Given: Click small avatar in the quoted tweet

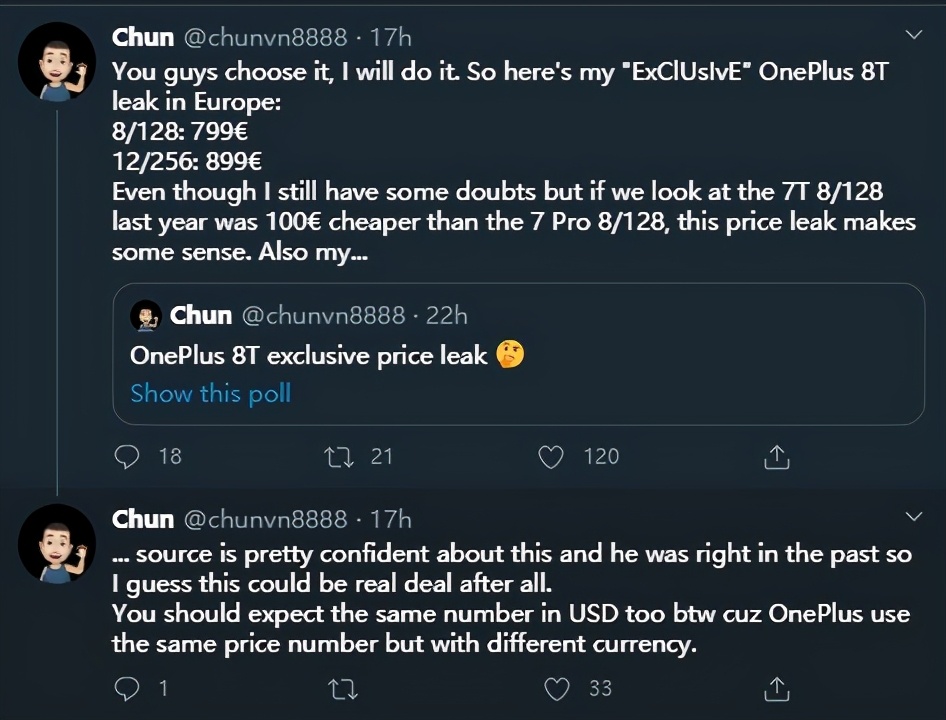Looking at the screenshot, I should click(x=146, y=315).
